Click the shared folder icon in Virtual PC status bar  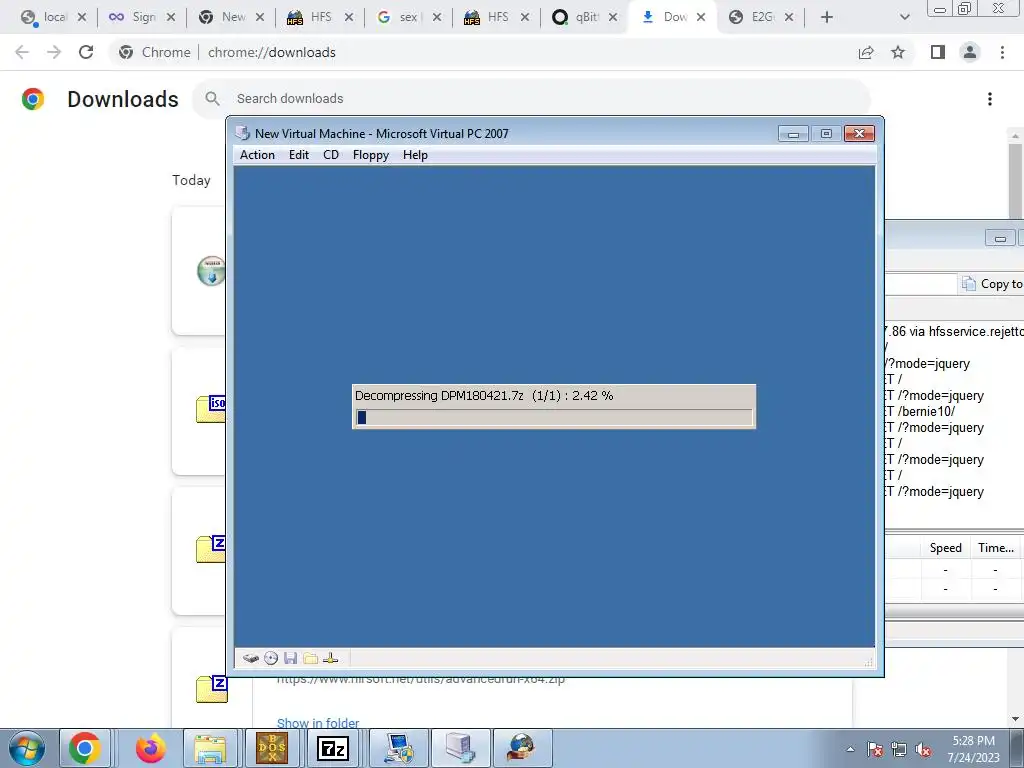click(x=311, y=658)
